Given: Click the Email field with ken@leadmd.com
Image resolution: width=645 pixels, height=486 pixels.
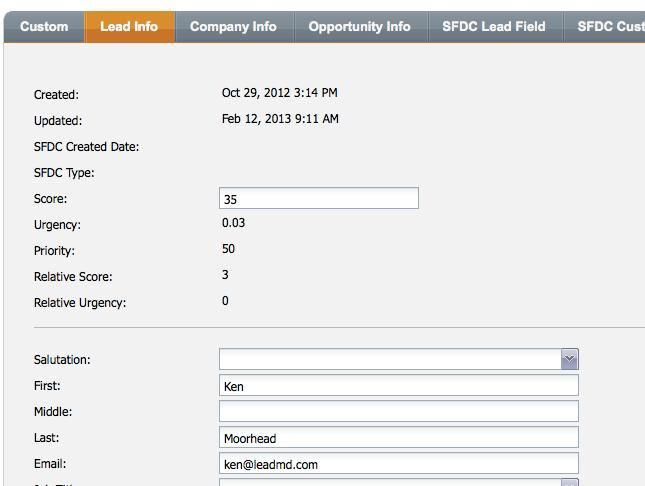Looking at the screenshot, I should (x=398, y=464).
